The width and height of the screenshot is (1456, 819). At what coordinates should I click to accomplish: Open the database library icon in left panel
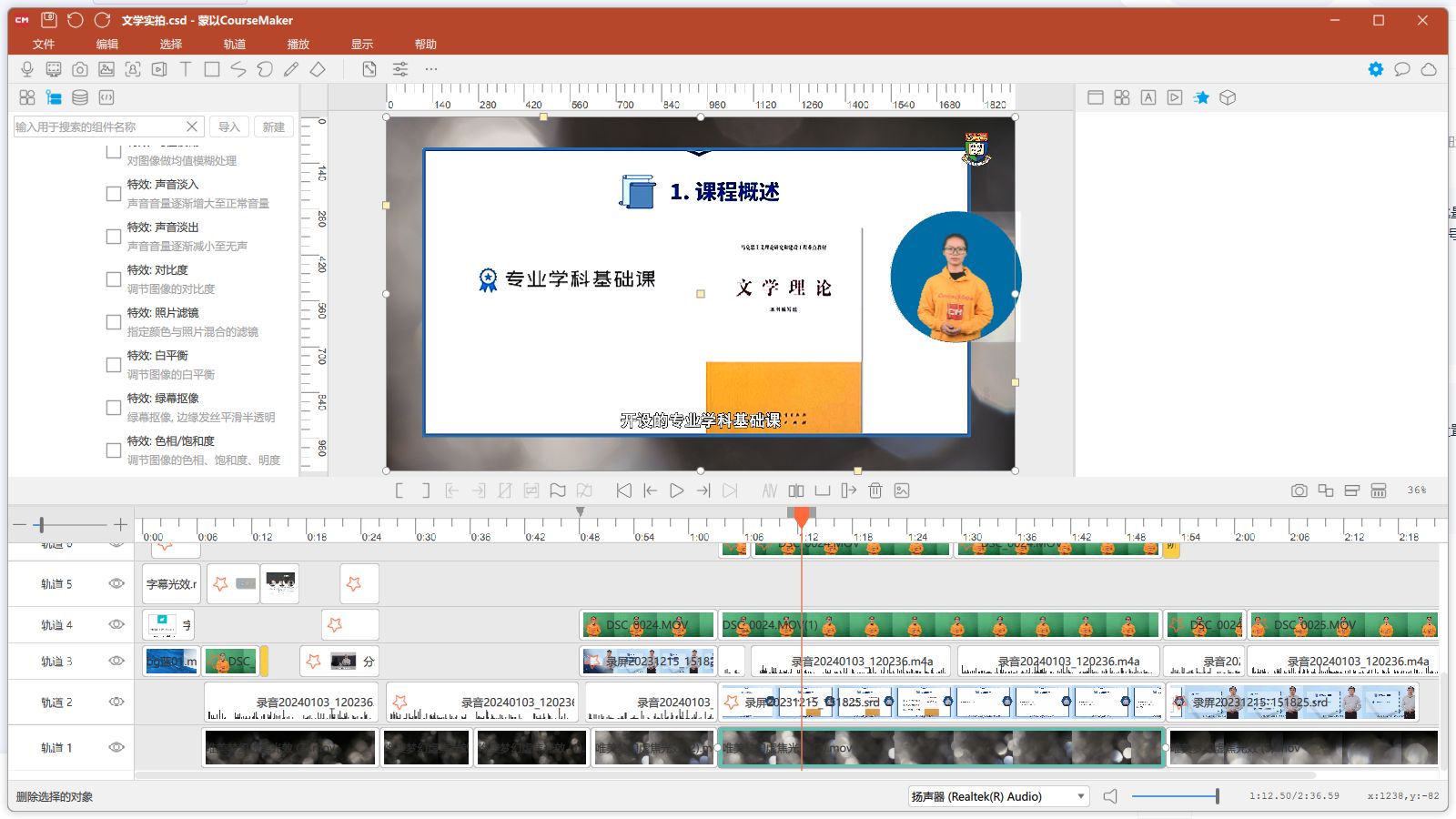pos(80,97)
